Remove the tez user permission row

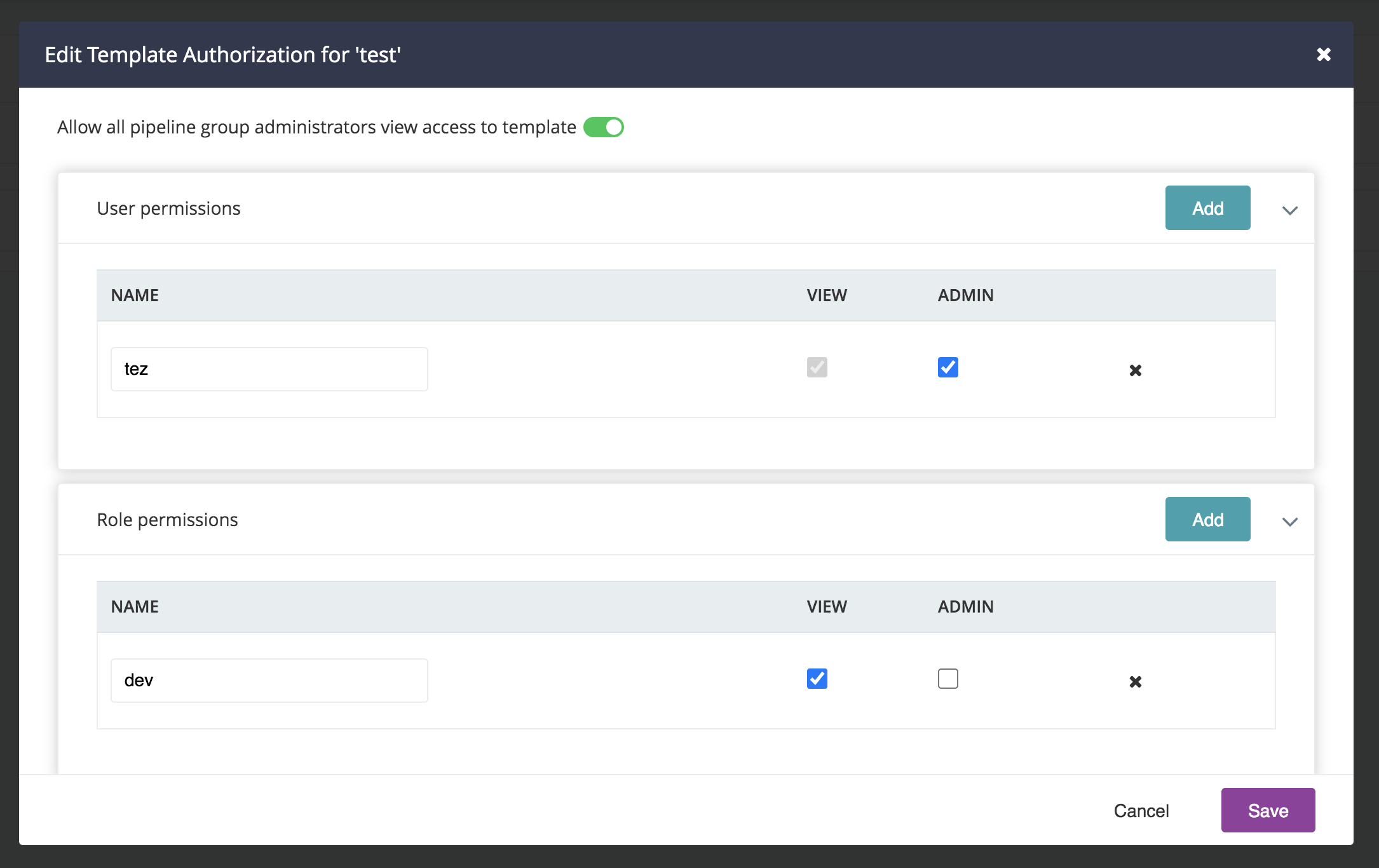(x=1136, y=370)
